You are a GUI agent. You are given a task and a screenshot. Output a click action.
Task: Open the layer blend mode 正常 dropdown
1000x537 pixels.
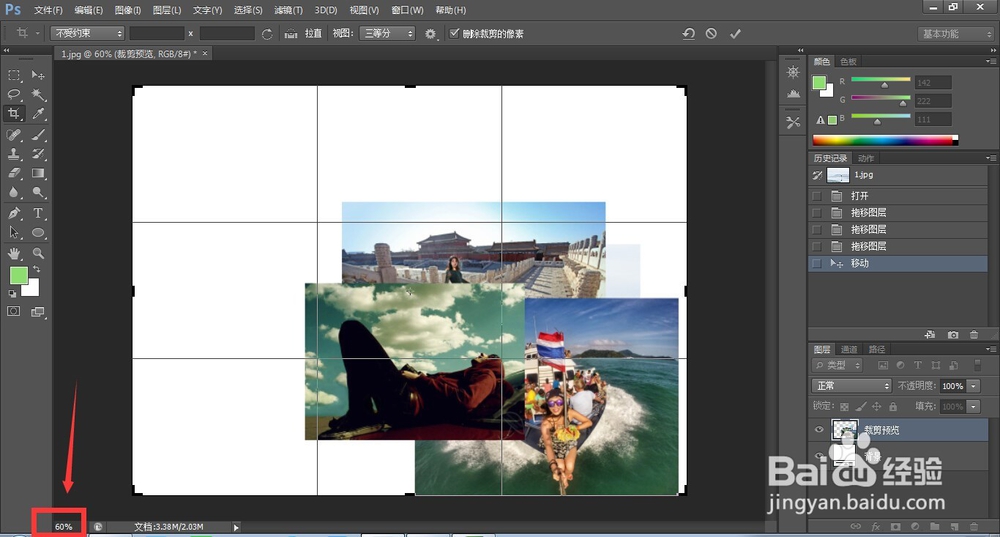[x=851, y=386]
